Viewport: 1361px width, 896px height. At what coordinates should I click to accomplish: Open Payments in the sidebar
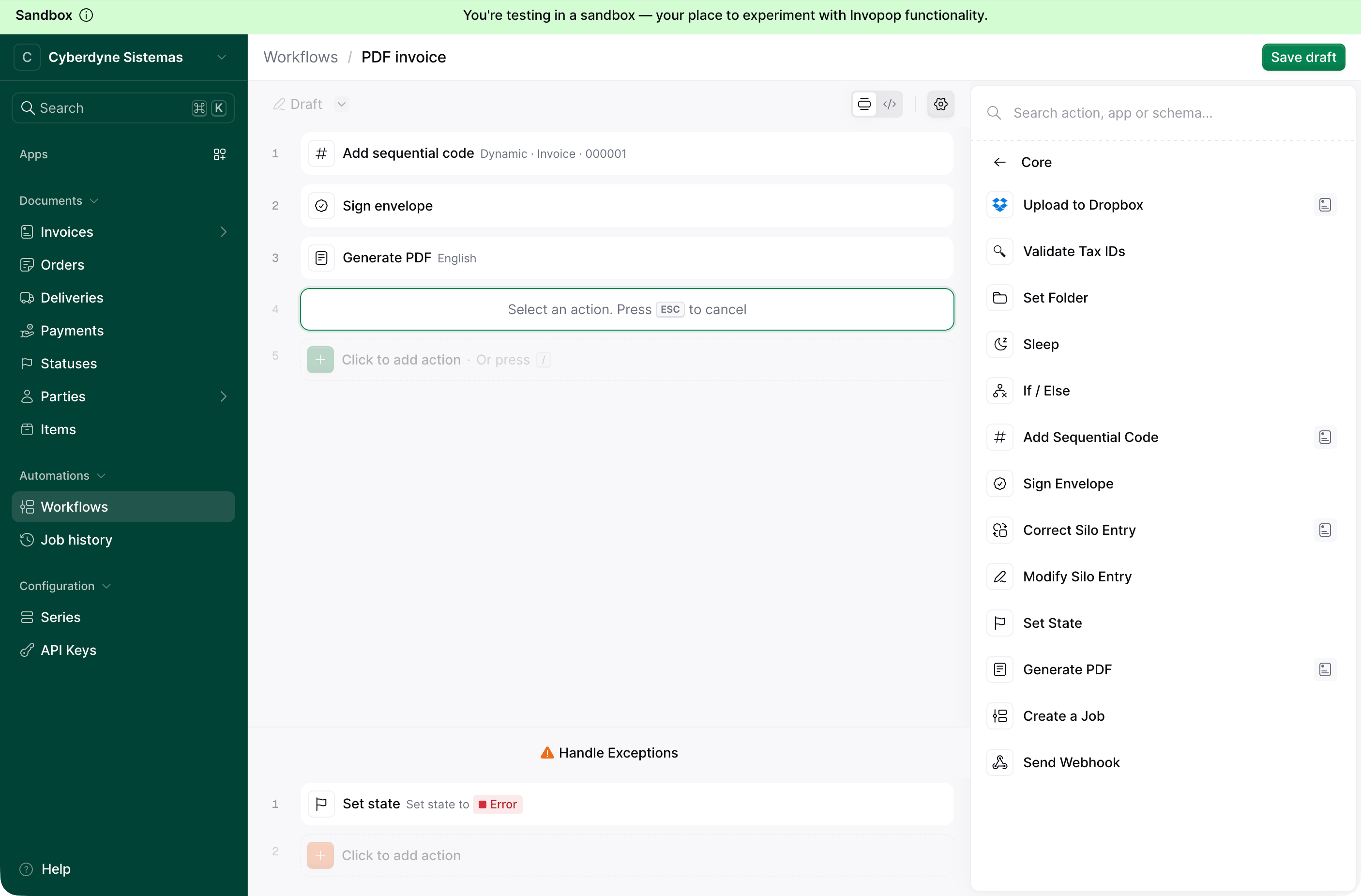[123, 331]
